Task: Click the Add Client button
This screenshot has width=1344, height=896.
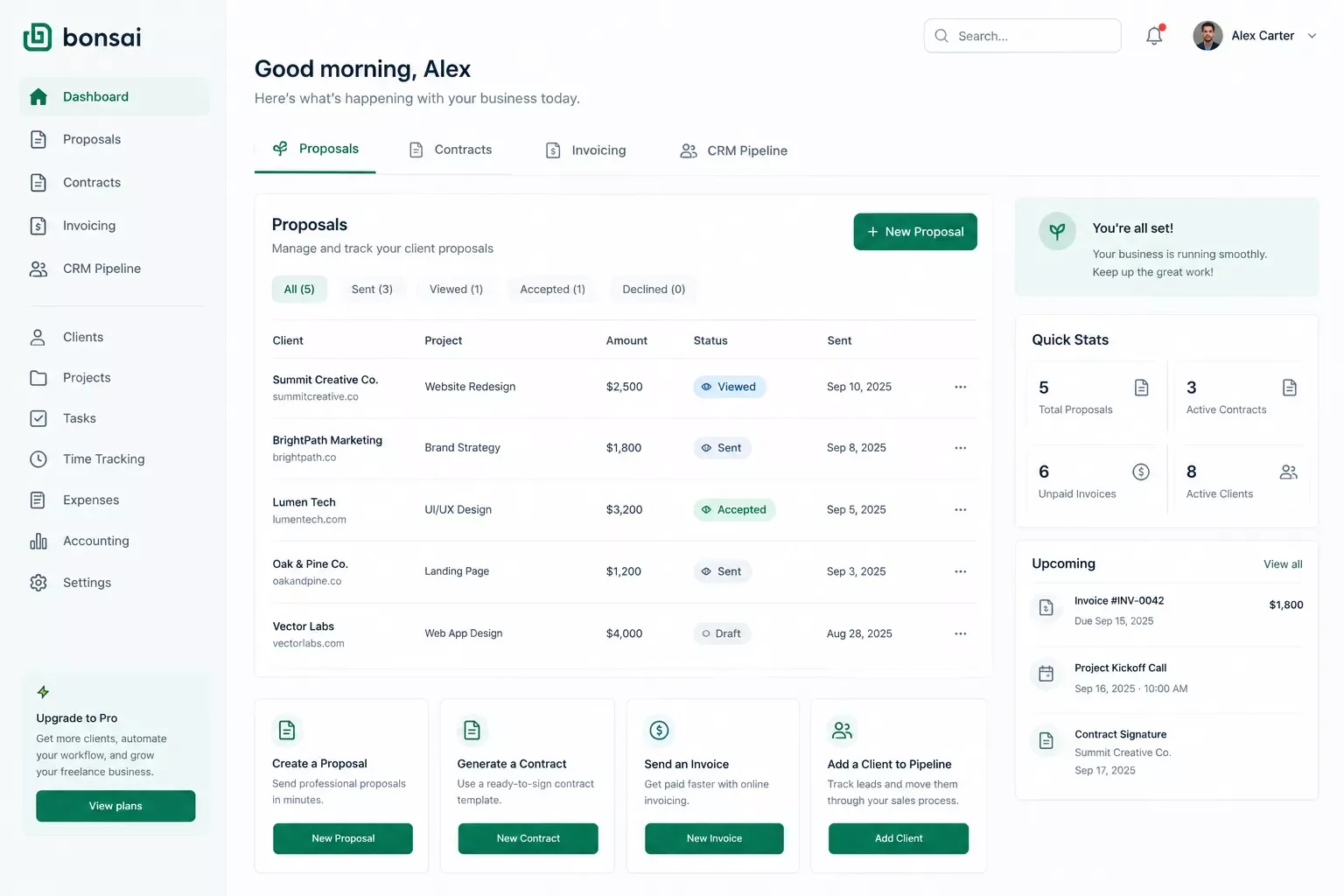Action: (x=899, y=838)
